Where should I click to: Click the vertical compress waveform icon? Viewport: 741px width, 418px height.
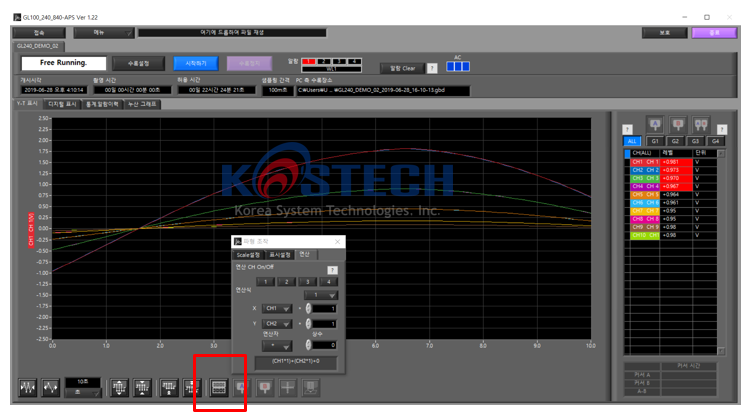pos(142,387)
